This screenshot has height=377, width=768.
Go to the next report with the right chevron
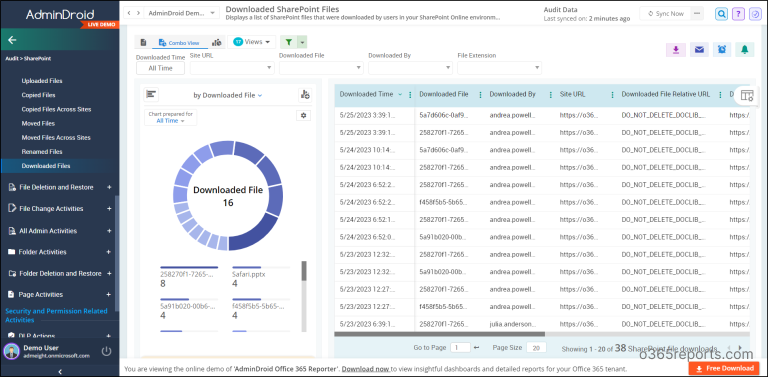138,13
